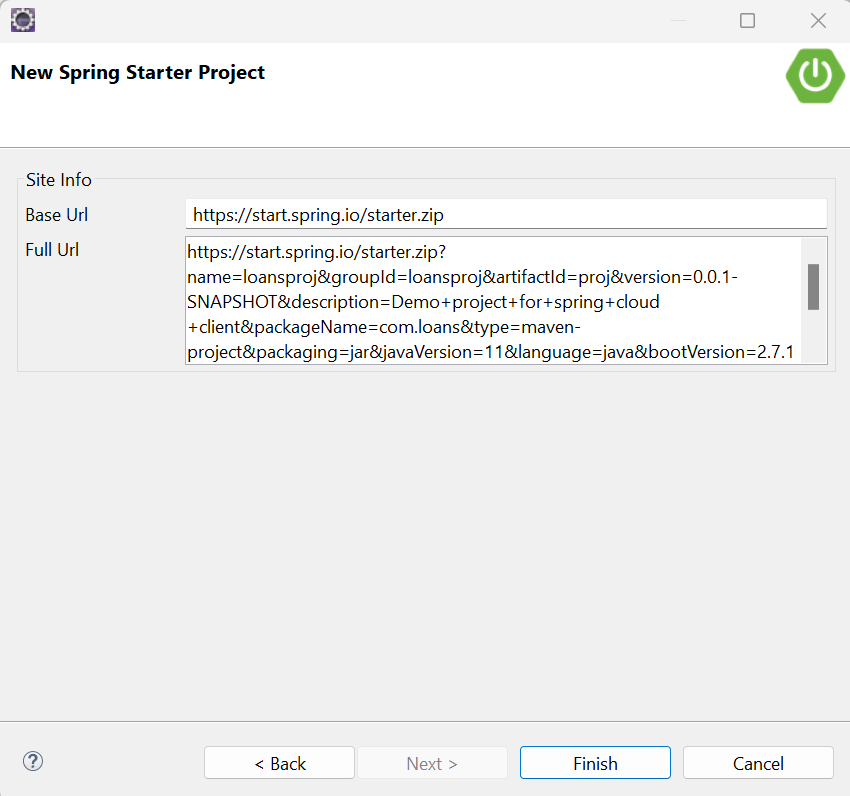Open help with the question mark icon
Image resolution: width=850 pixels, height=796 pixels.
[33, 761]
